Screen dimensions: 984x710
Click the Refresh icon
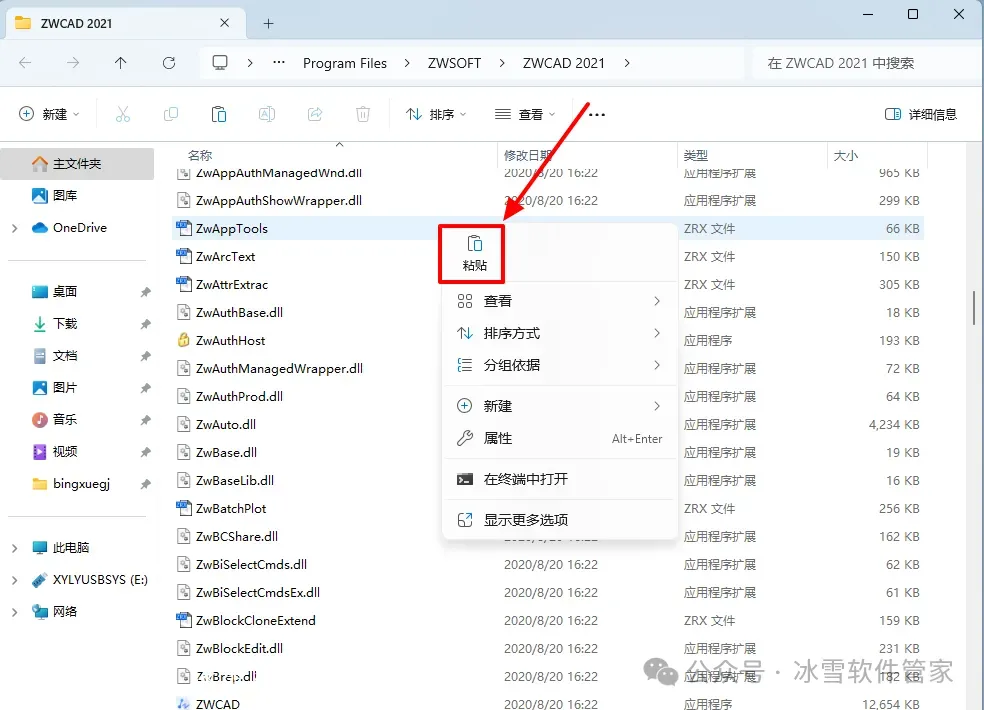coord(169,63)
